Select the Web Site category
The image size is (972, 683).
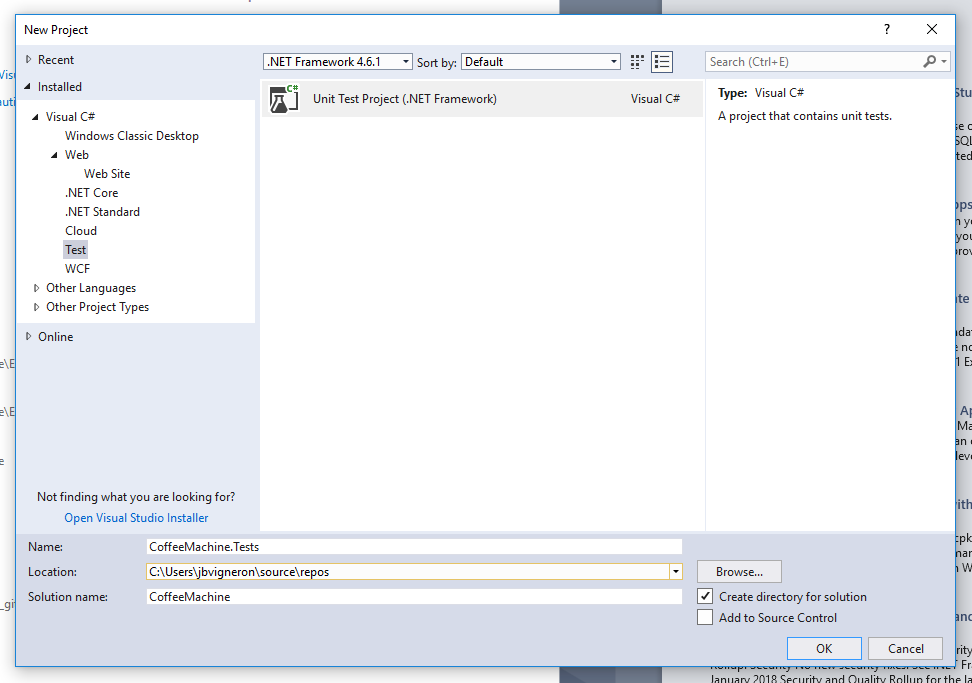pyautogui.click(x=107, y=174)
